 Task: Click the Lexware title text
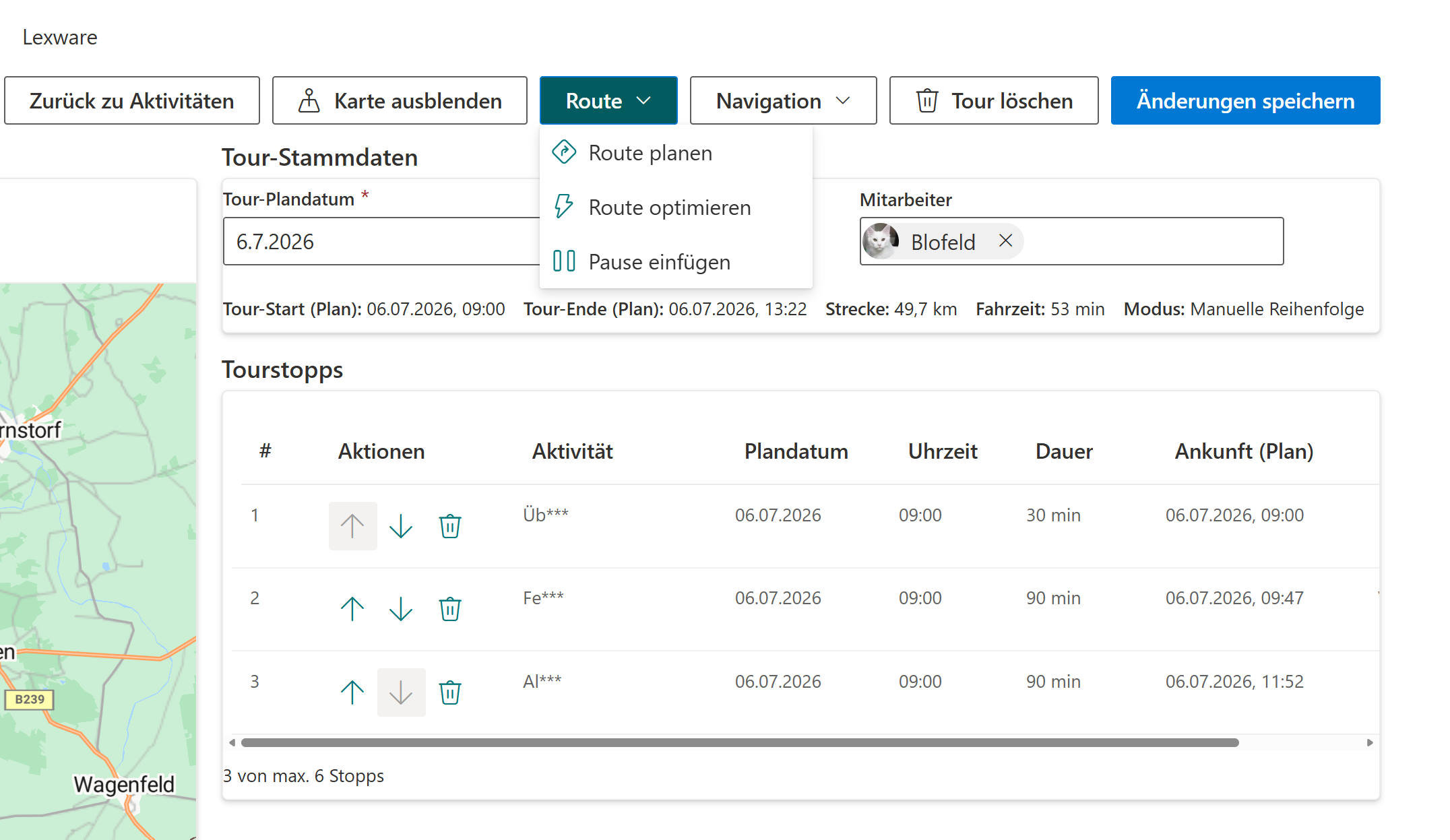60,37
